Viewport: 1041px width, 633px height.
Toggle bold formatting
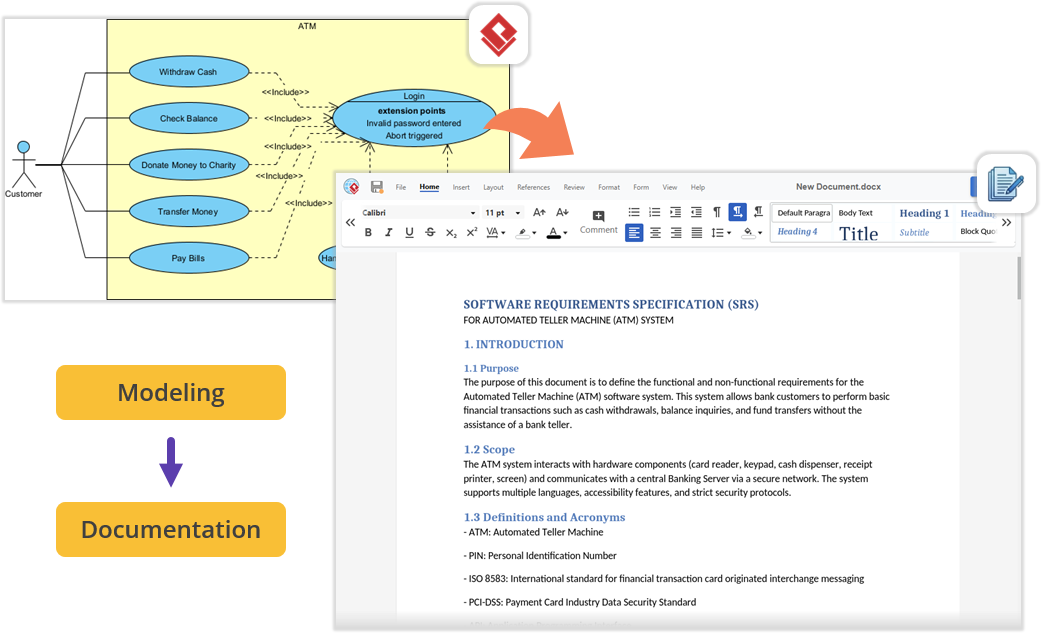(368, 232)
